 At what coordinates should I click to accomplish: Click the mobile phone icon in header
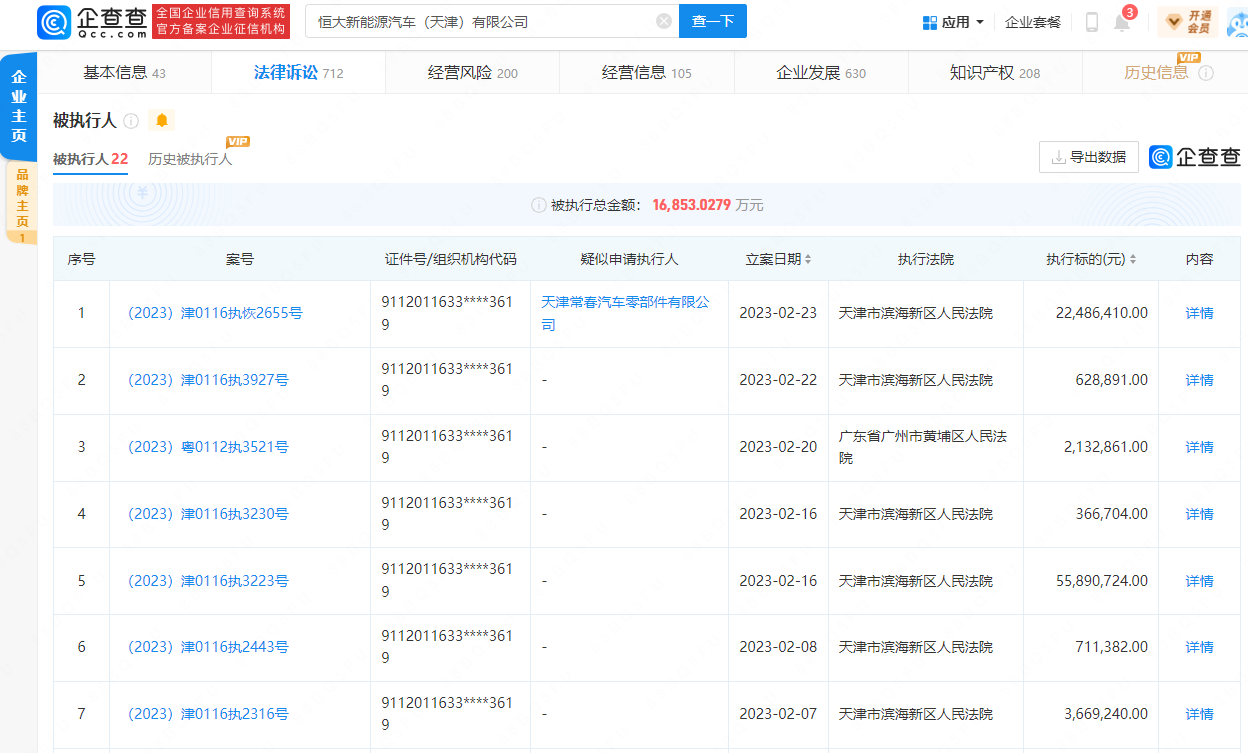coord(1092,22)
